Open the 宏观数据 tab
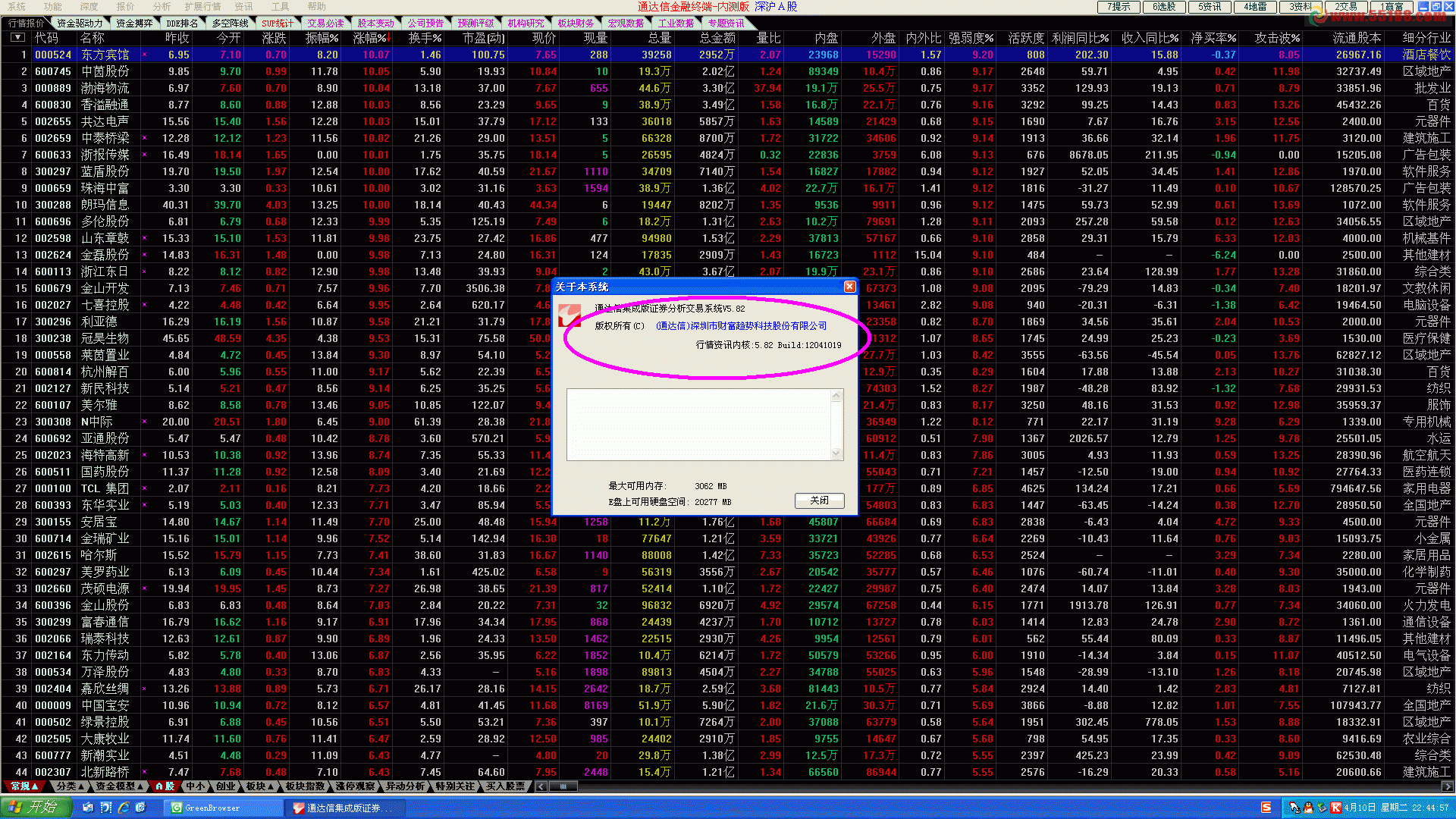 [x=626, y=24]
